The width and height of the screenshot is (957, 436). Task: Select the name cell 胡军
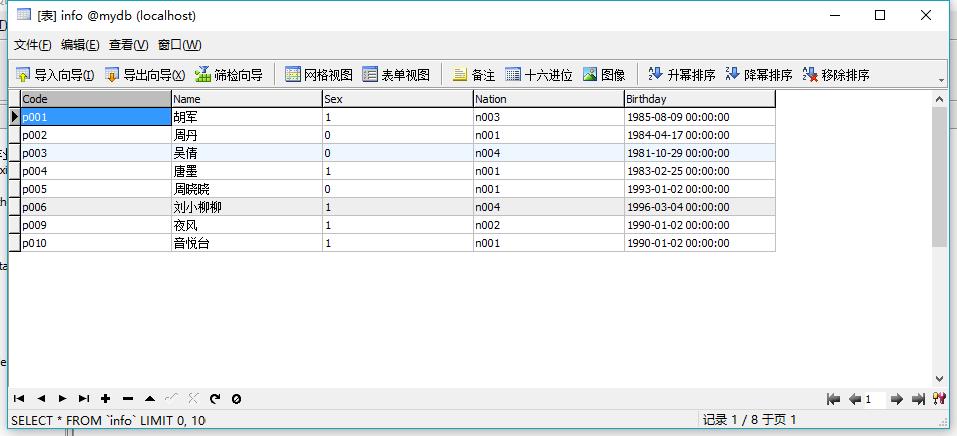click(x=247, y=117)
